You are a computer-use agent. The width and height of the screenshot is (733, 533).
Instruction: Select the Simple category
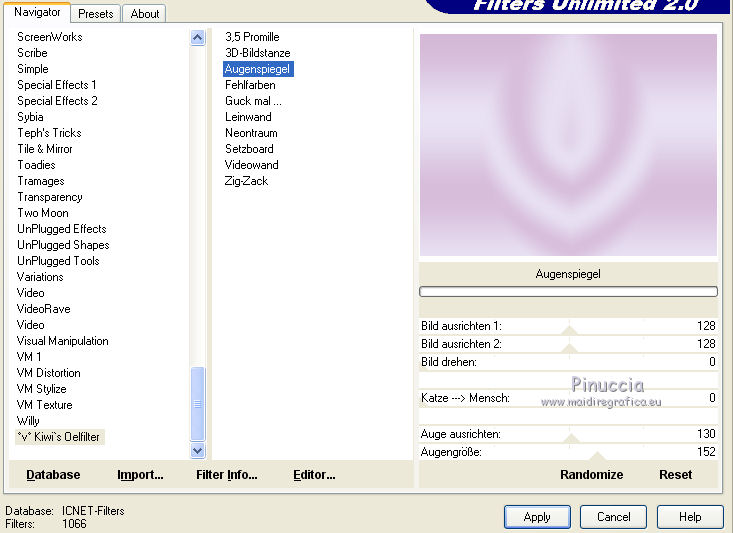coord(33,69)
